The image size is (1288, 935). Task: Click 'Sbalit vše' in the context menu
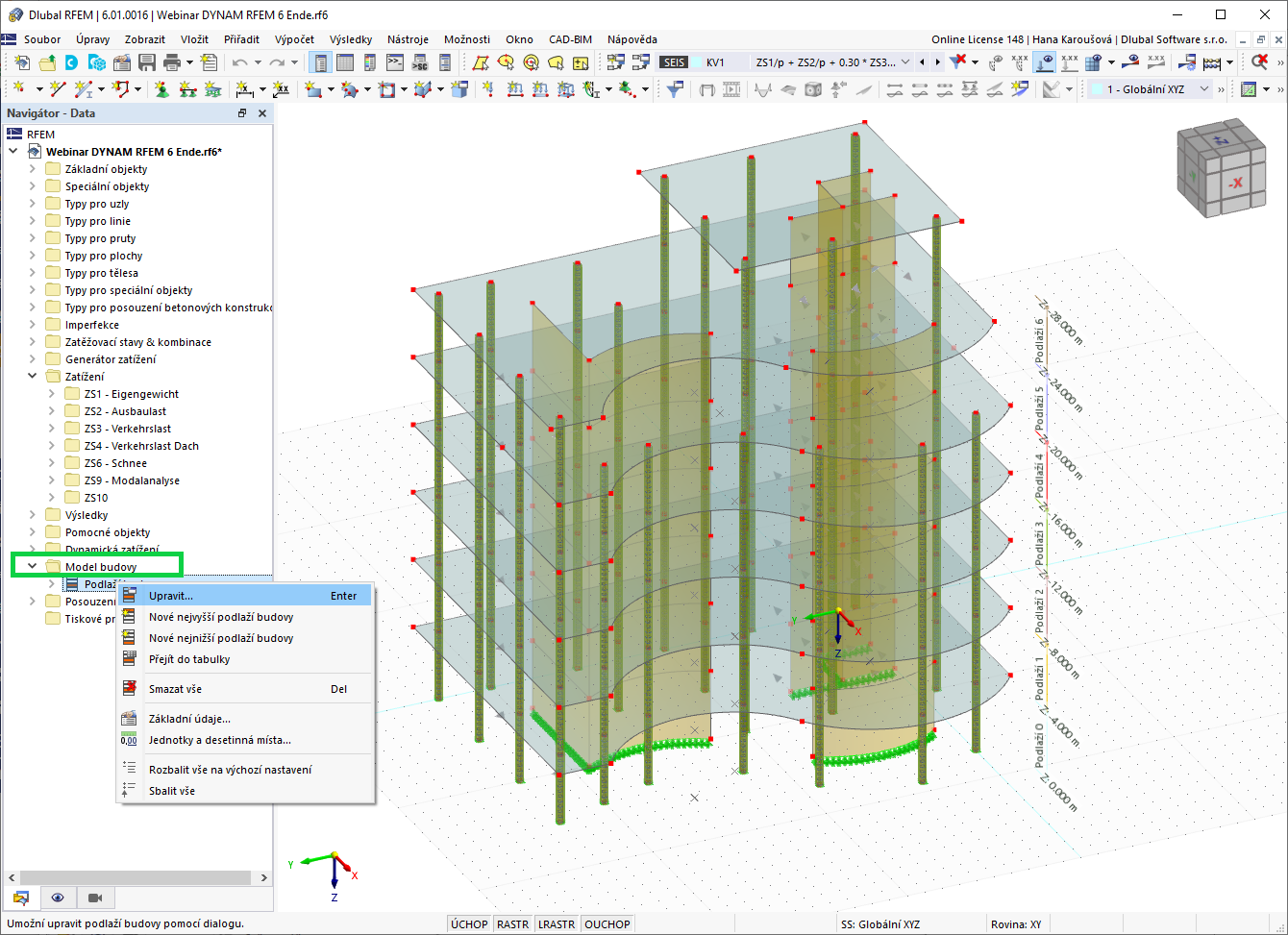coord(245,791)
